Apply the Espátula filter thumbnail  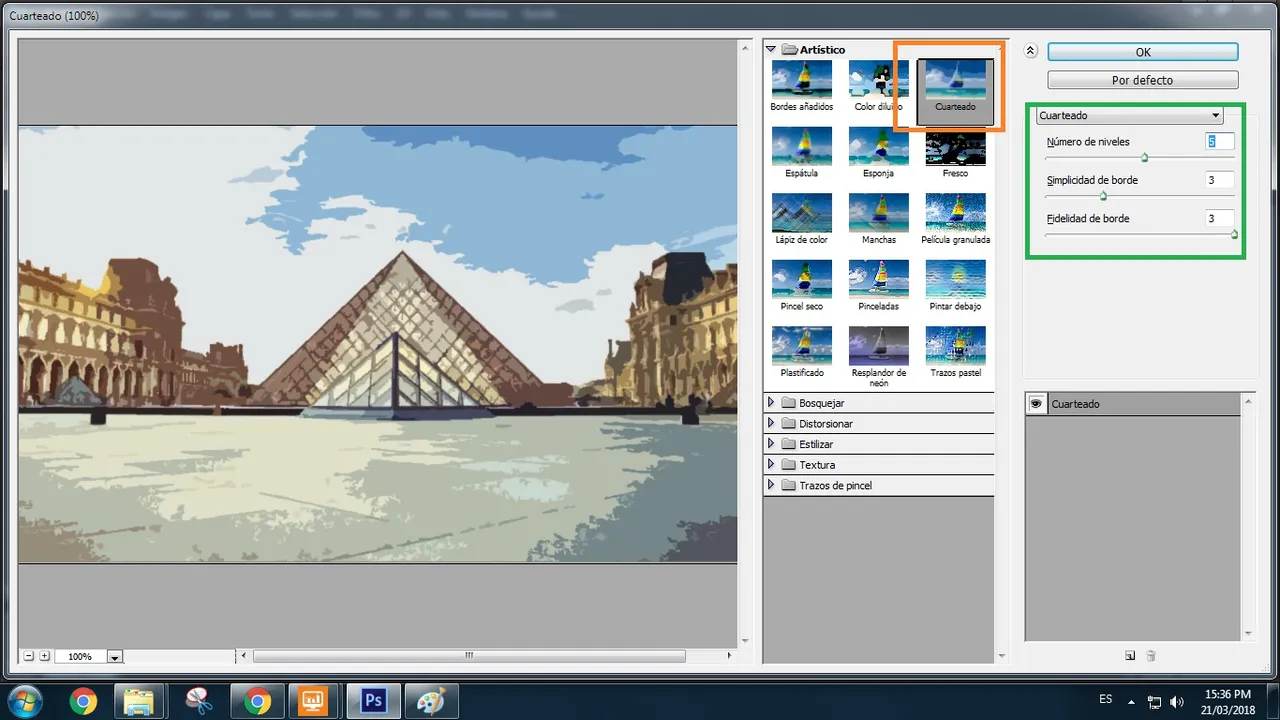point(801,152)
